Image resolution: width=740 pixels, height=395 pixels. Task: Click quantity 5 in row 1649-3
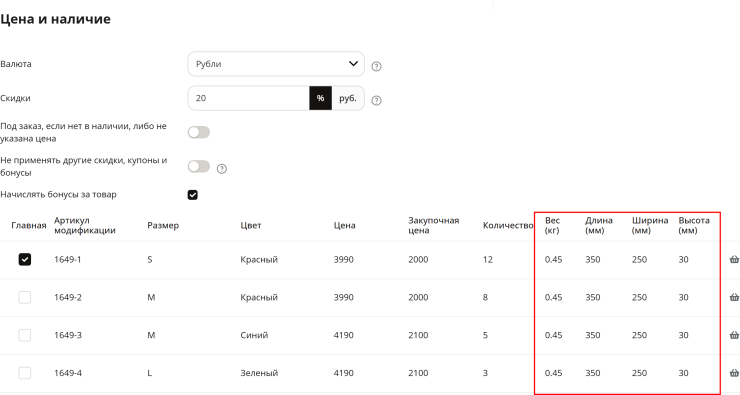485,335
